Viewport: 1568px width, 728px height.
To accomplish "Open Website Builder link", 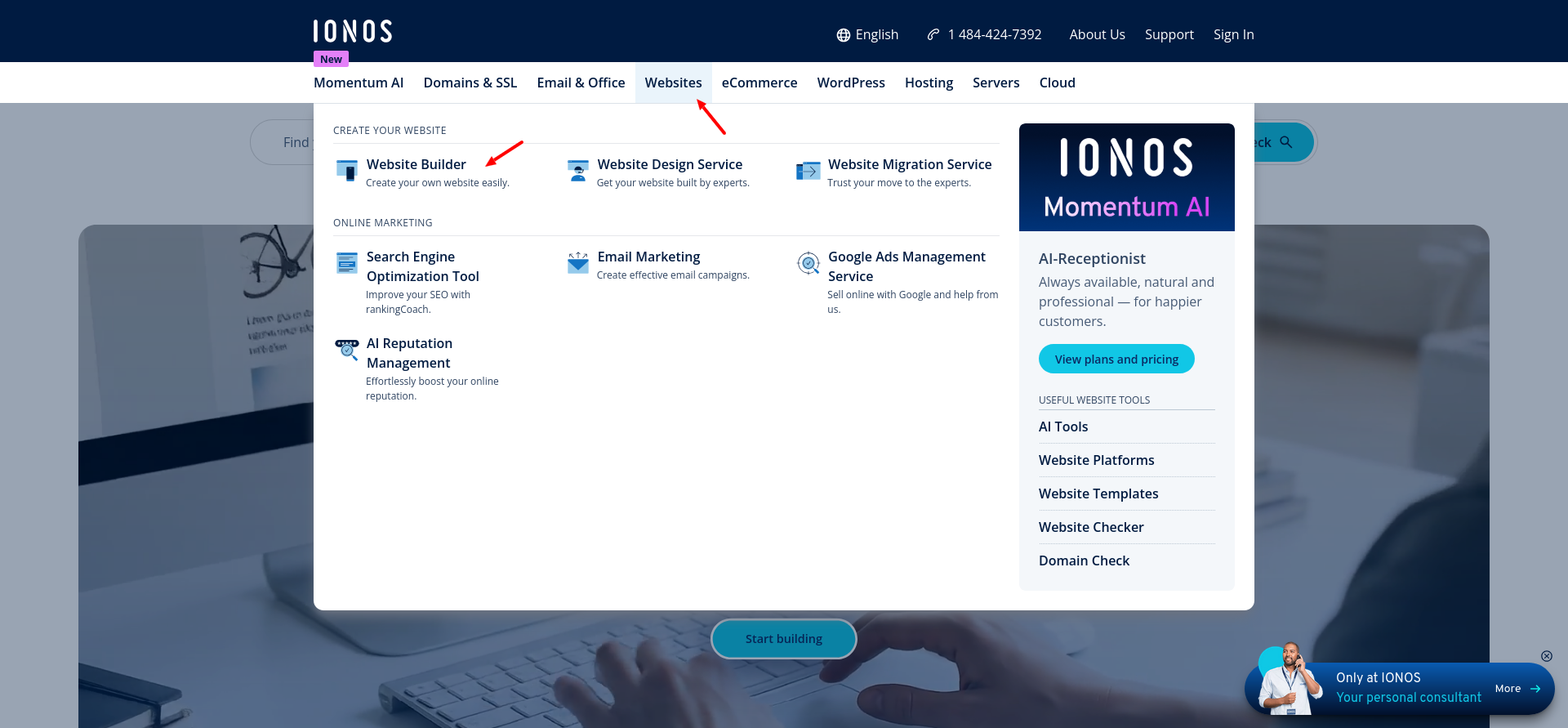I will (416, 164).
